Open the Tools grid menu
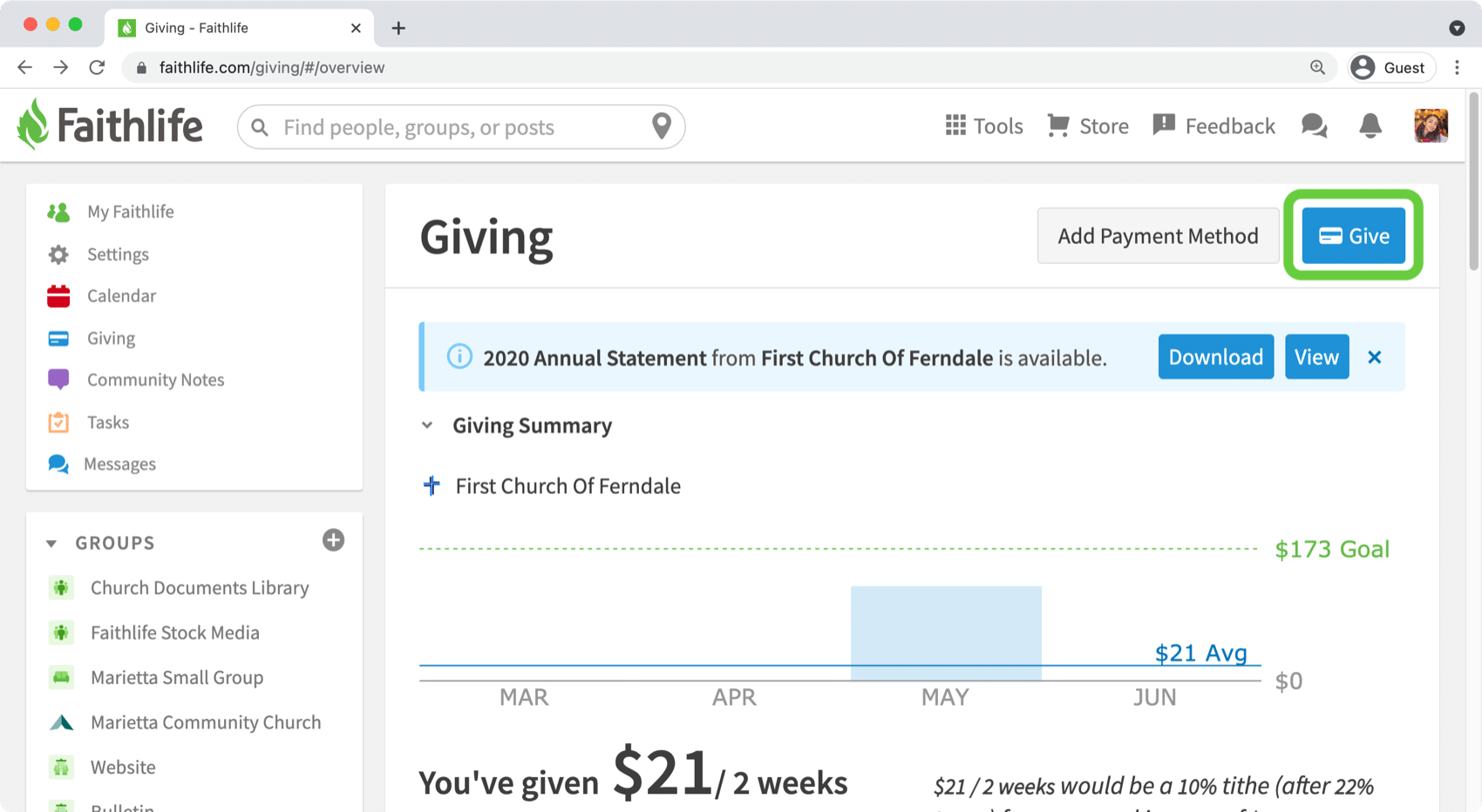The height and width of the screenshot is (812, 1482). [x=955, y=125]
